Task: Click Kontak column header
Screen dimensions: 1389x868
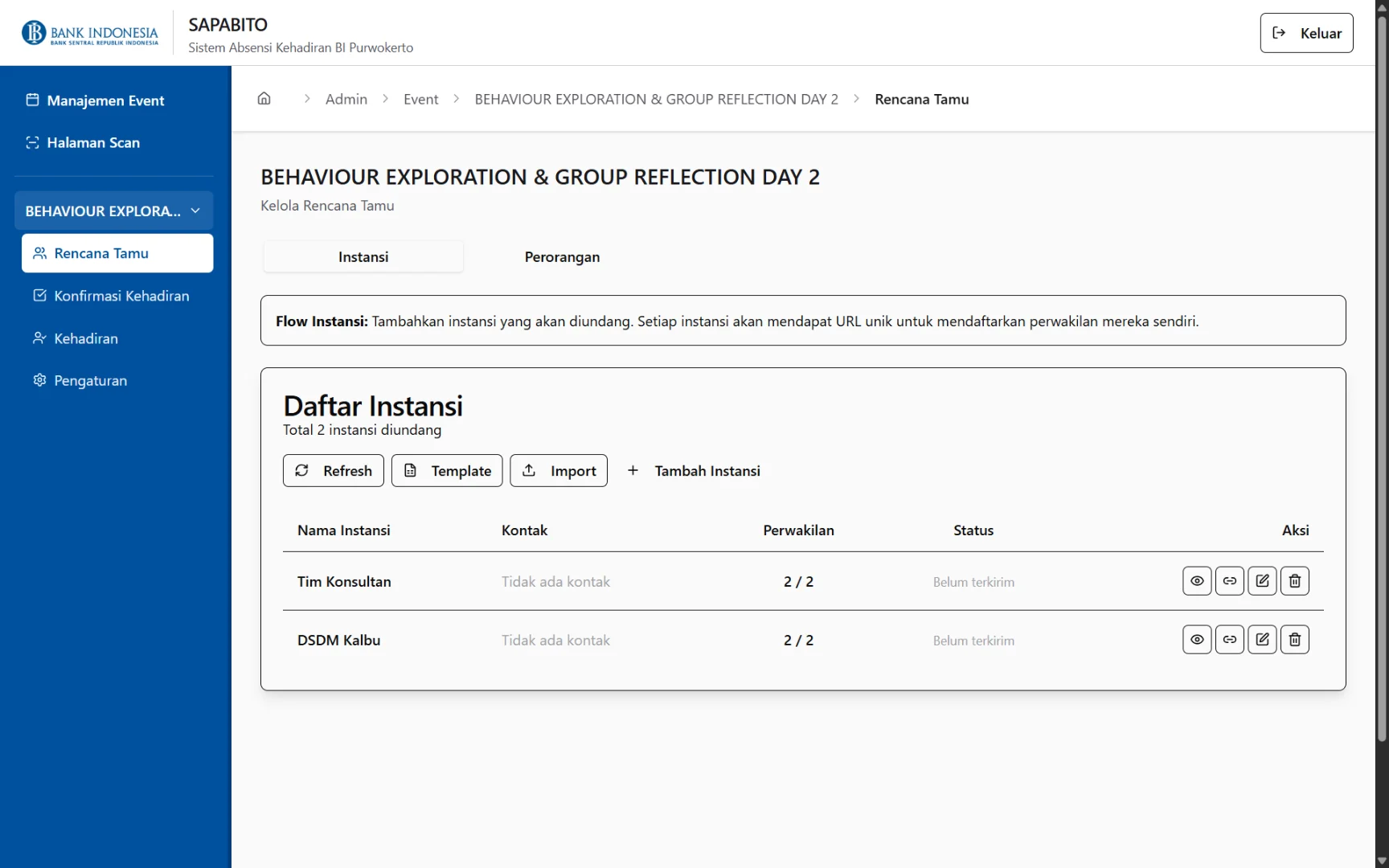Action: click(524, 530)
